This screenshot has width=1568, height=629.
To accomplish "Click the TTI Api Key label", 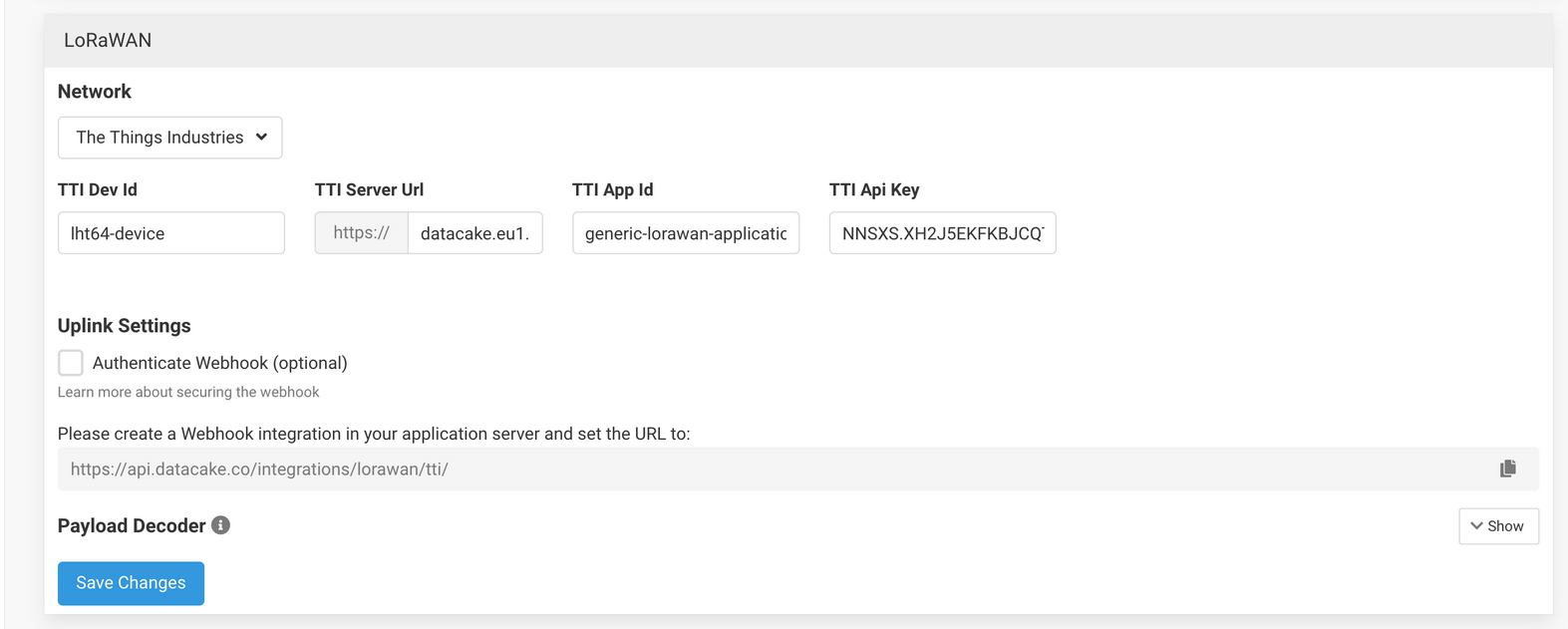I will click(x=874, y=189).
